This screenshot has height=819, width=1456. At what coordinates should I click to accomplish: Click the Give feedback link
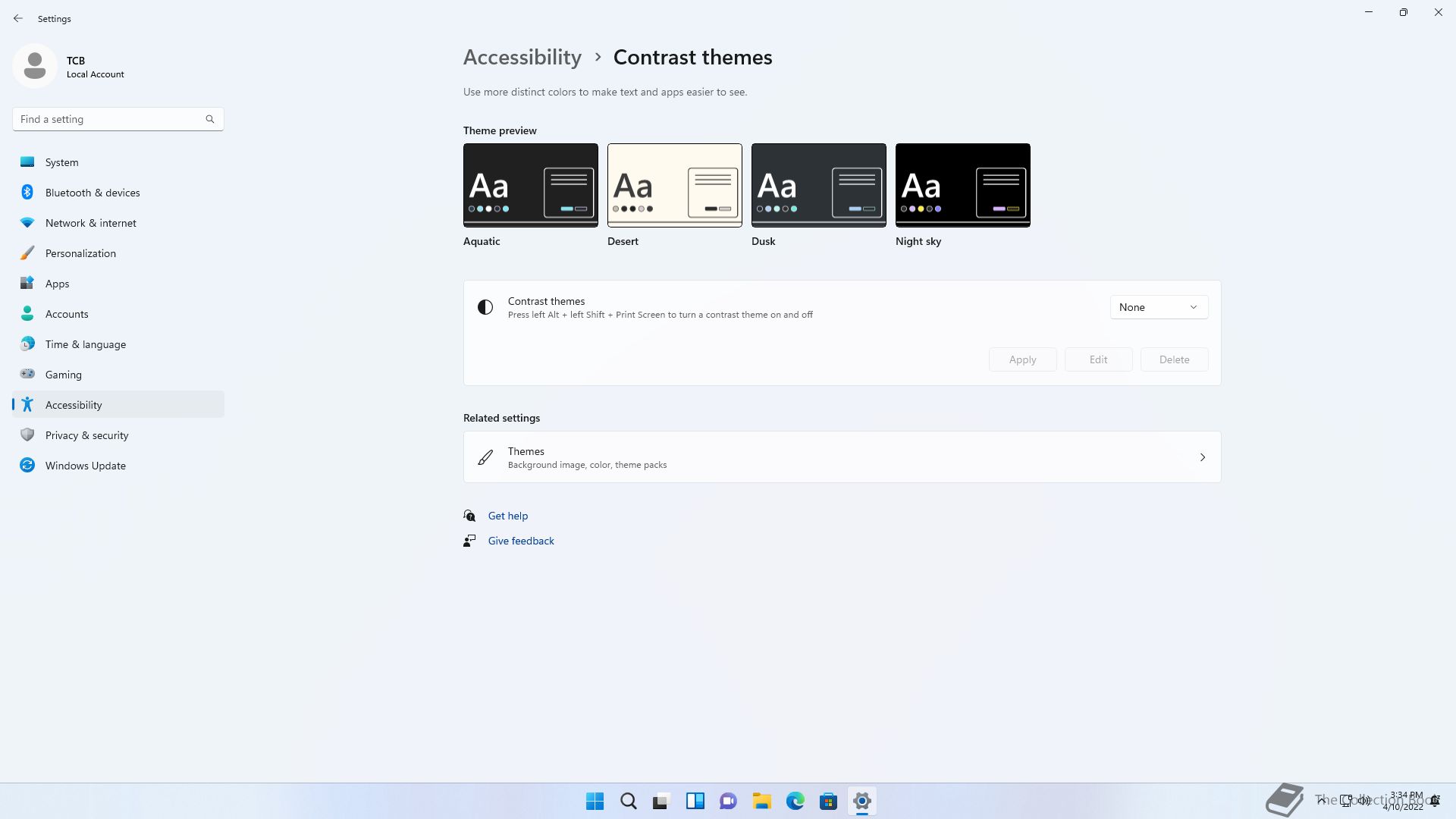520,541
